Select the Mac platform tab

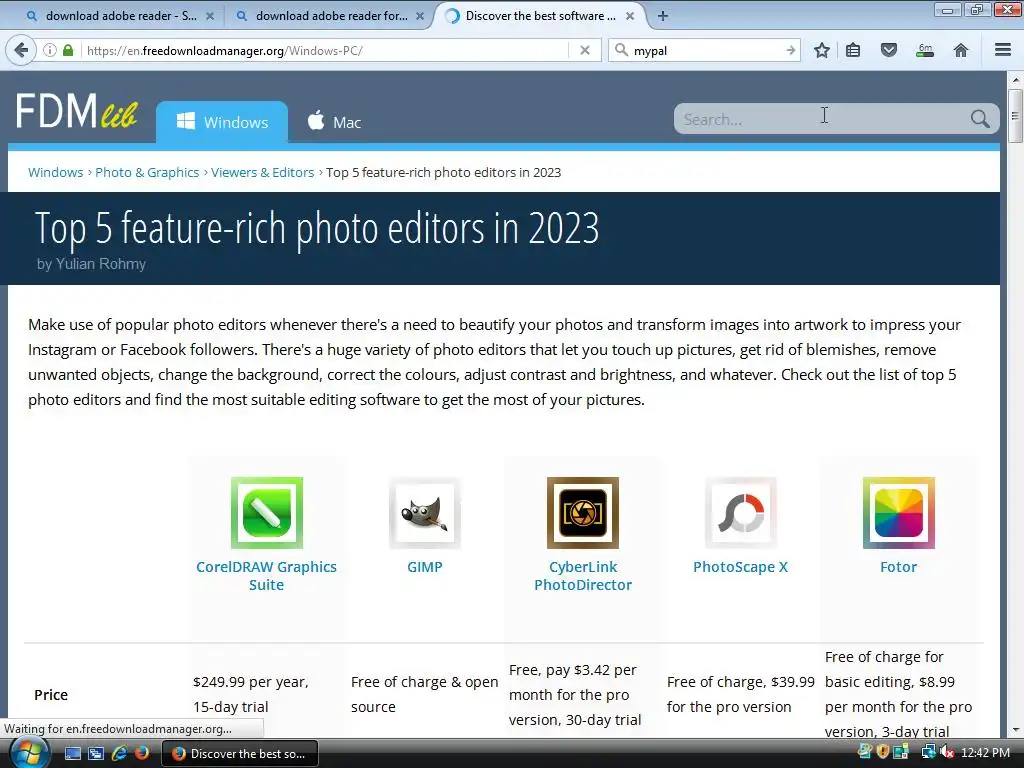(334, 122)
